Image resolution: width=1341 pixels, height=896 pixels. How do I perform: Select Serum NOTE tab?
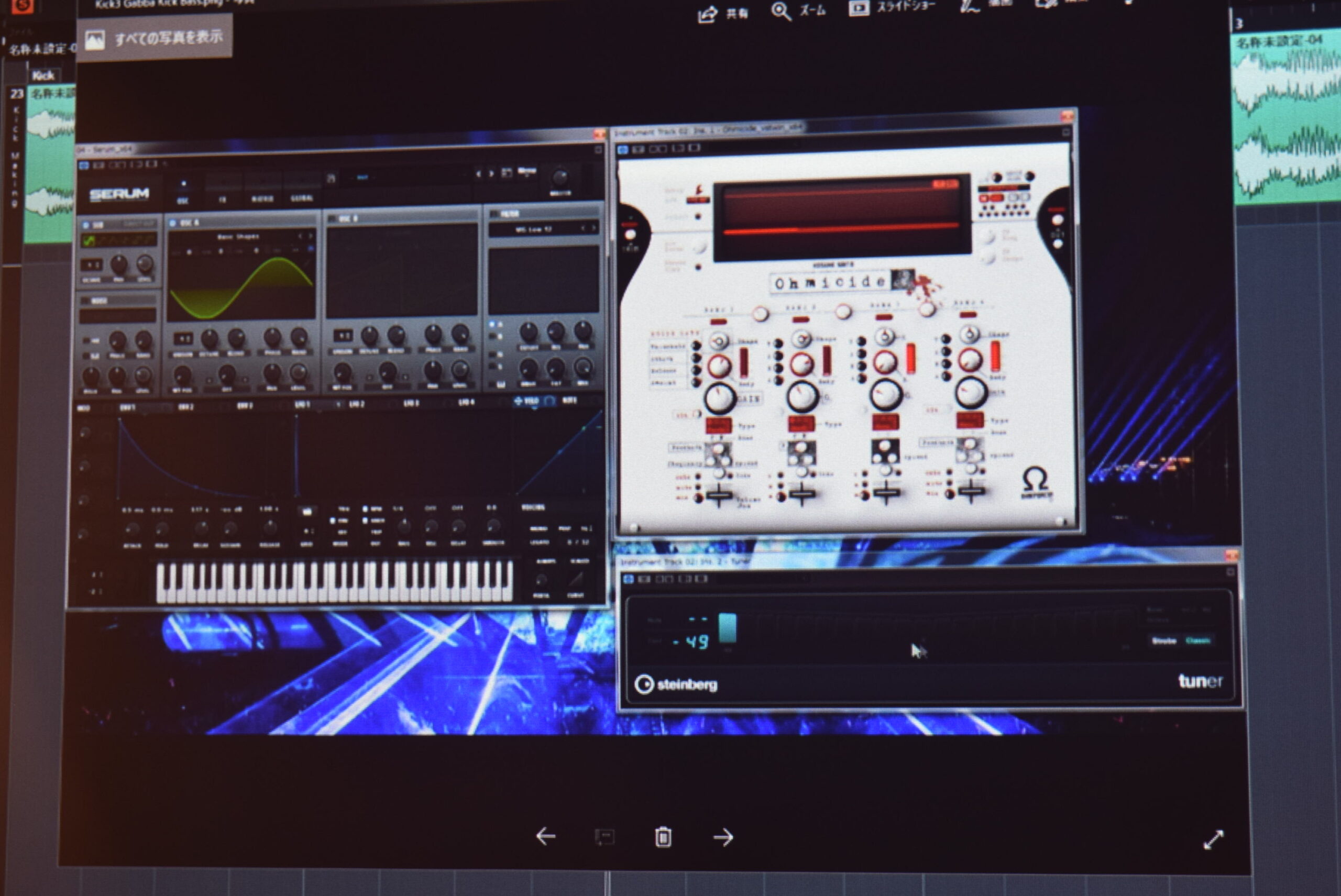tap(569, 401)
